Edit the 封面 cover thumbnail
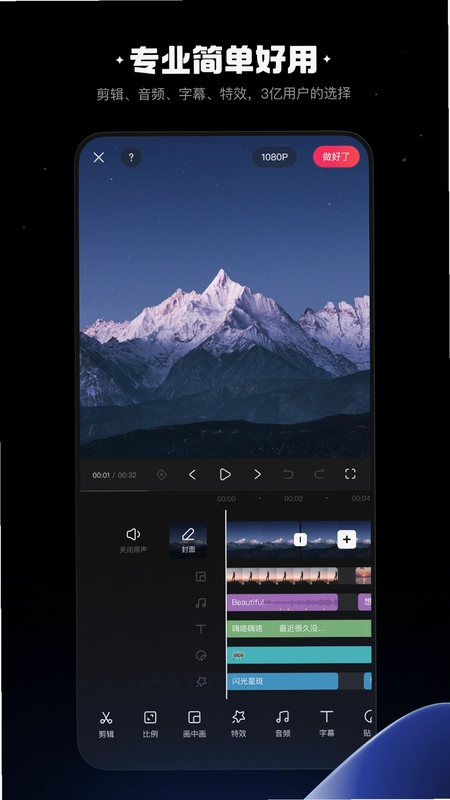 (x=188, y=540)
